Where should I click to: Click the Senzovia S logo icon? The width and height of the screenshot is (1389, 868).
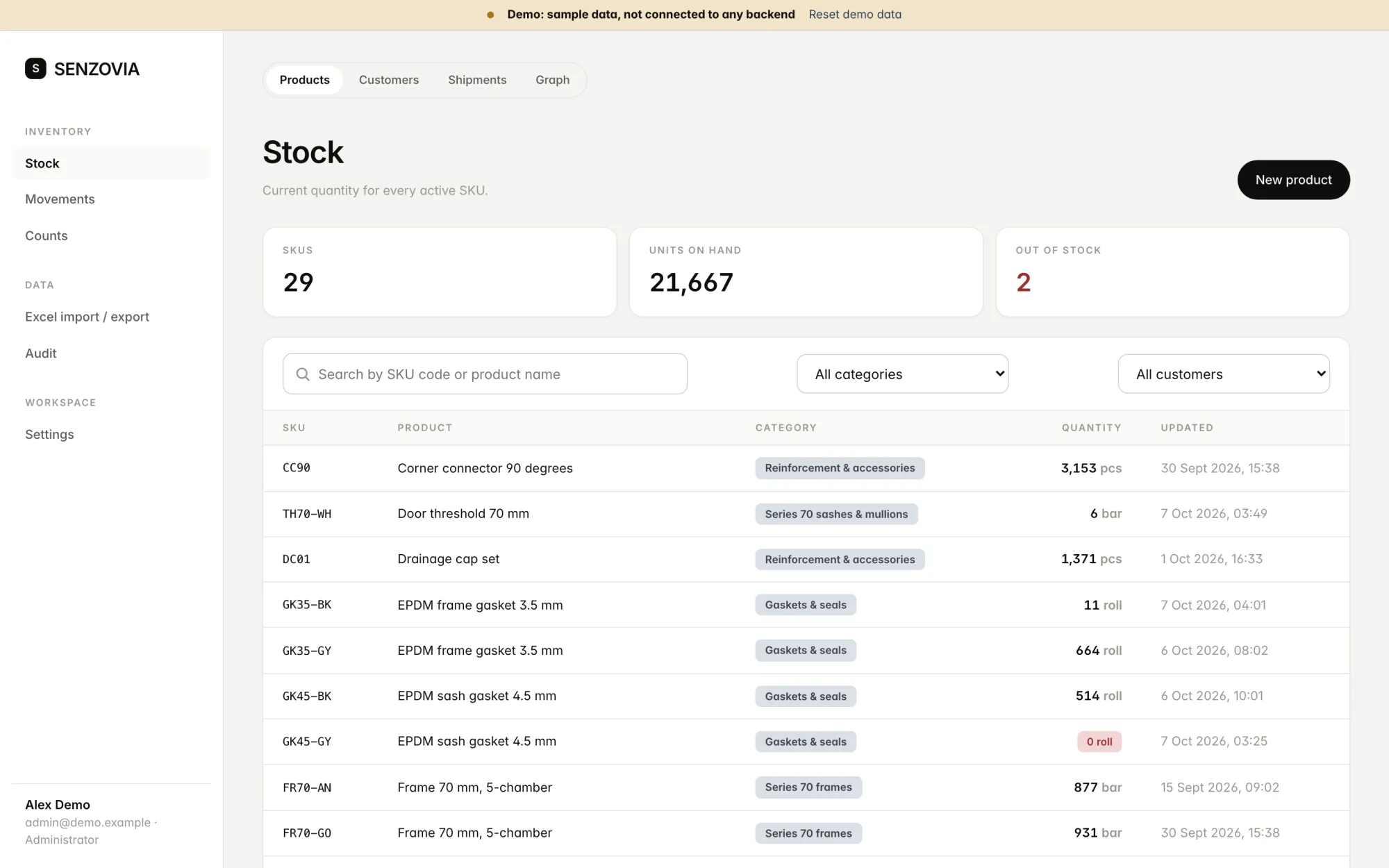35,69
